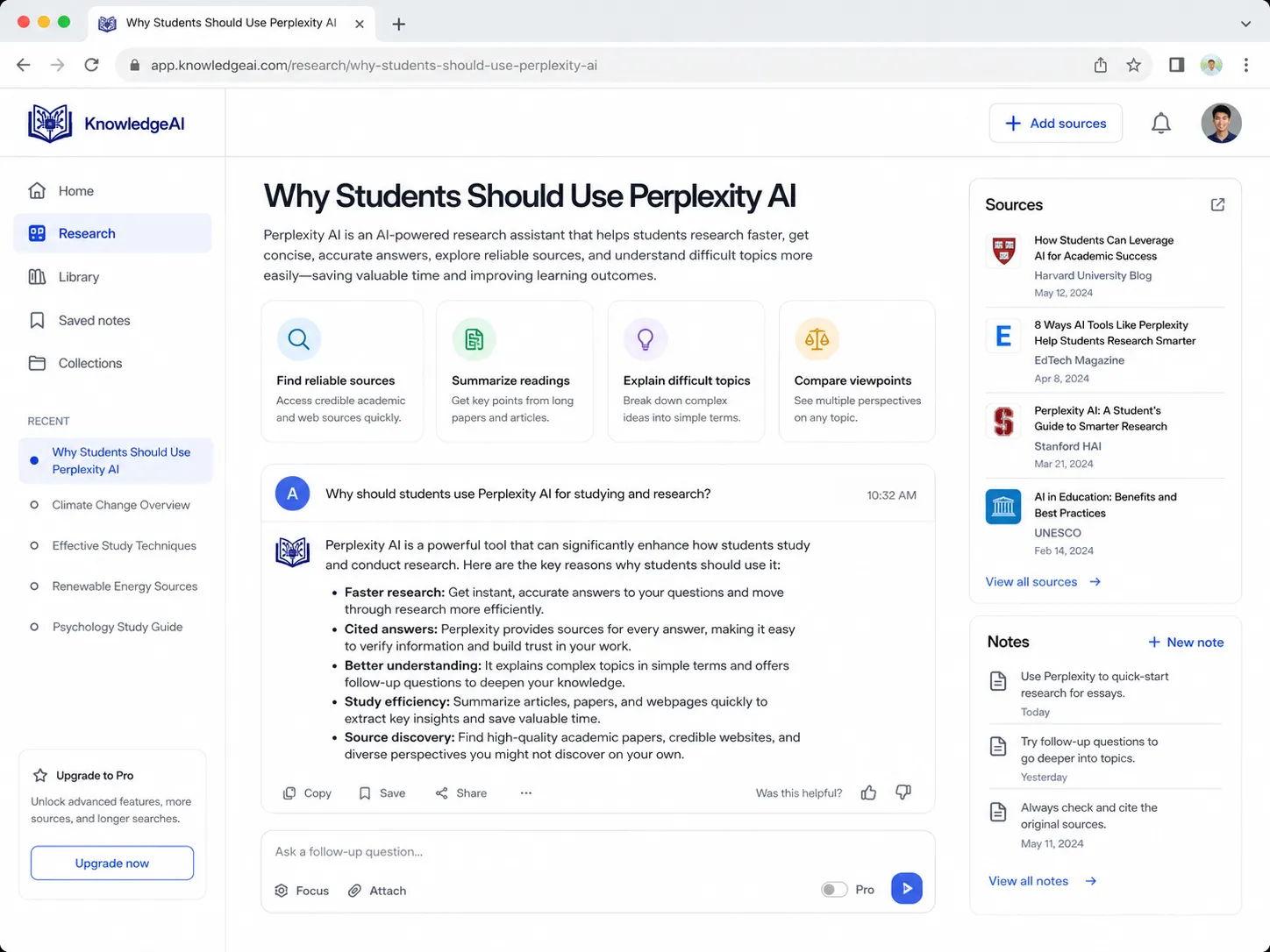Send the follow-up question with arrow button
Image resolution: width=1270 pixels, height=952 pixels.
[x=907, y=888]
